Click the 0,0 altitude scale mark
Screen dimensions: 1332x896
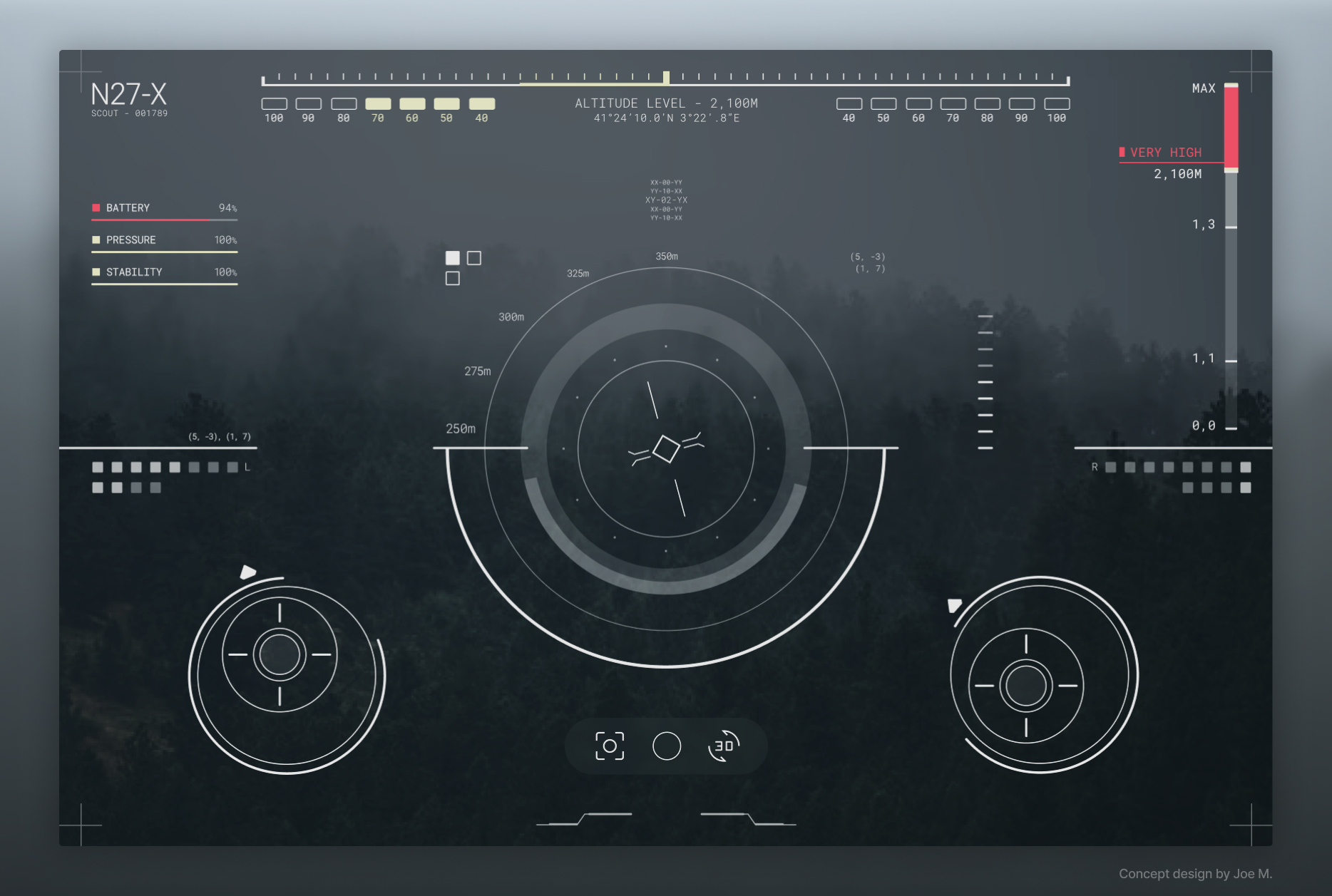click(x=1204, y=426)
